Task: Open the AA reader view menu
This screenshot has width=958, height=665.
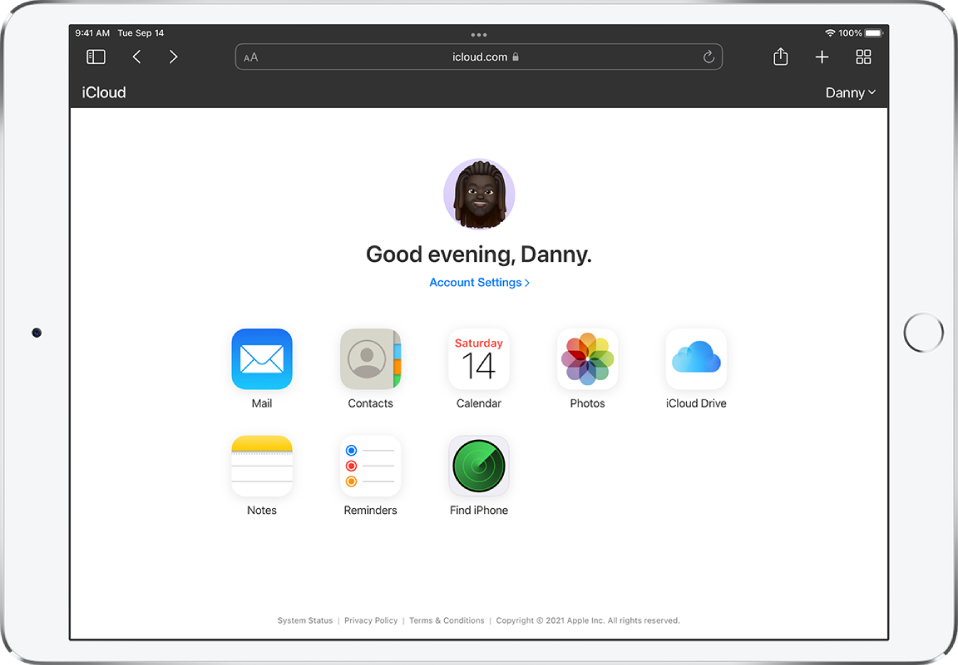Action: pyautogui.click(x=250, y=57)
